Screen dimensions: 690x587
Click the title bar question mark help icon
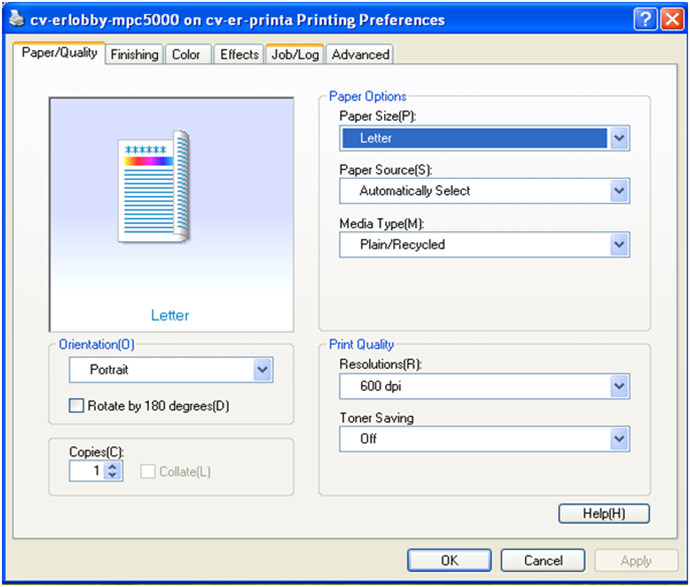coord(646,20)
